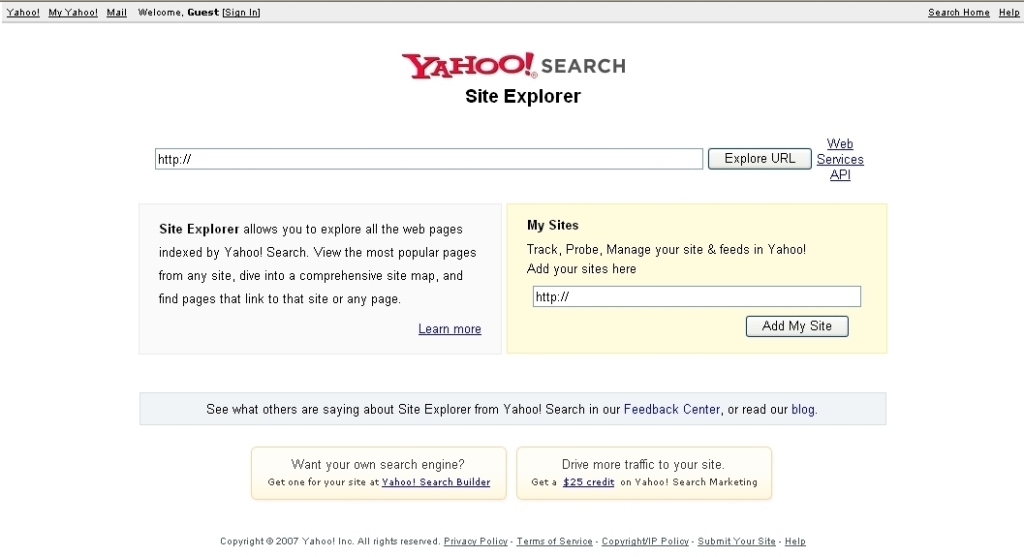
Task: Visit the Site Explorer blog link
Action: coord(803,409)
